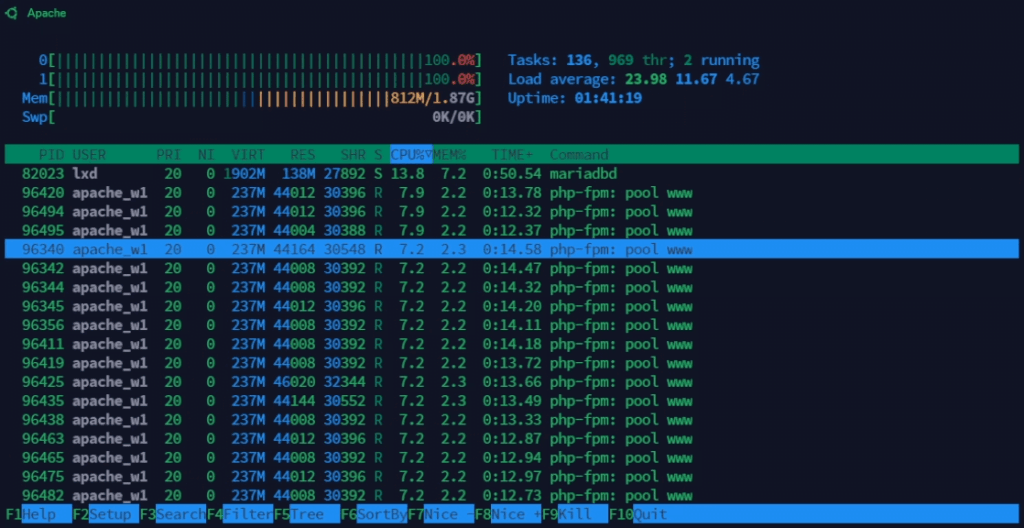The image size is (1024, 528).
Task: Click the F3 Search button
Action: point(173,514)
